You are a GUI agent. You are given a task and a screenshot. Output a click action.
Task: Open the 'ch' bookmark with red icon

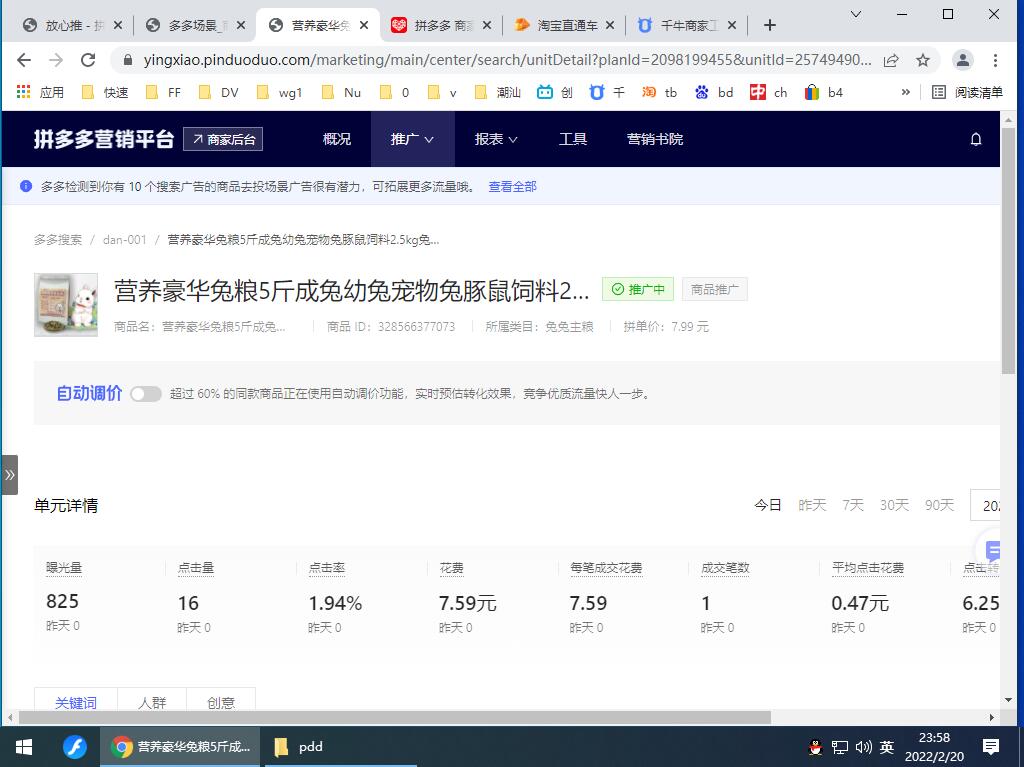(x=769, y=92)
